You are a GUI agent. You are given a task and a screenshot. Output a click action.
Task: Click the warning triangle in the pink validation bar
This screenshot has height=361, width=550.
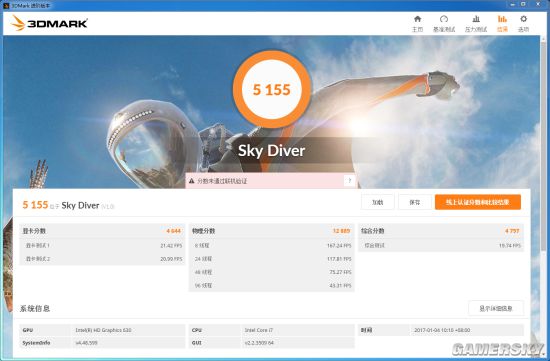click(x=192, y=181)
